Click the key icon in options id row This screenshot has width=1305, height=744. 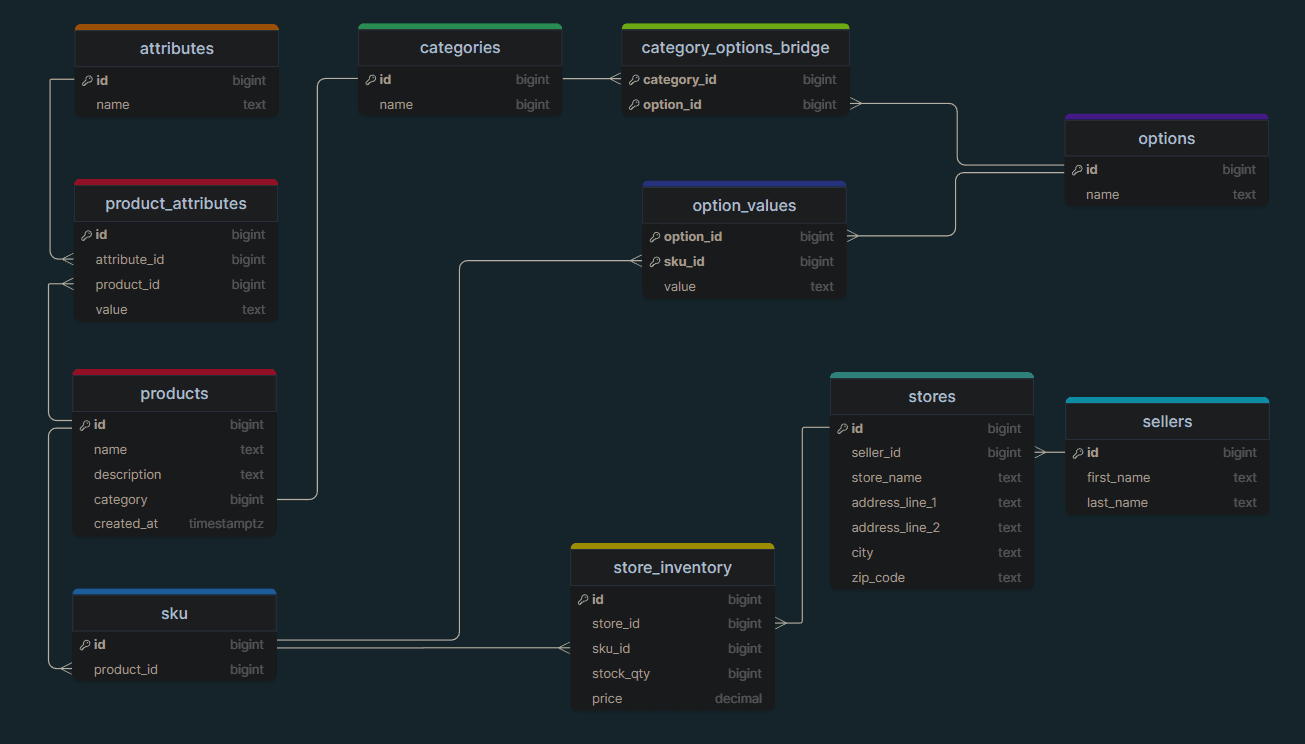[x=1077, y=170]
